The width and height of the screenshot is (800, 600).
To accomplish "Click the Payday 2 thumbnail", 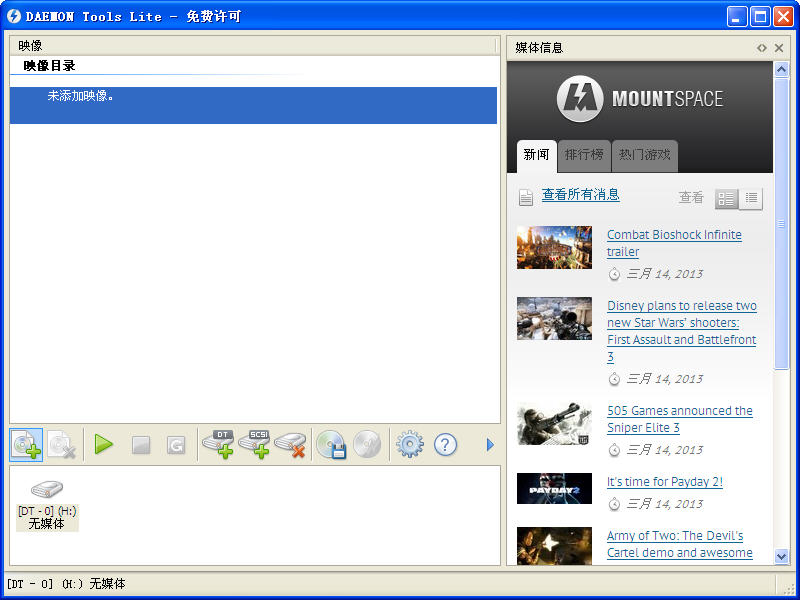I will click(554, 488).
